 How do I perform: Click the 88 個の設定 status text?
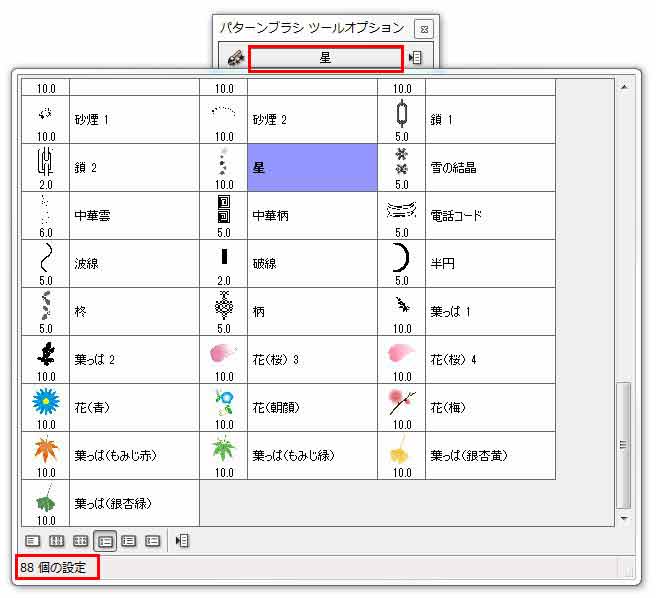click(53, 567)
